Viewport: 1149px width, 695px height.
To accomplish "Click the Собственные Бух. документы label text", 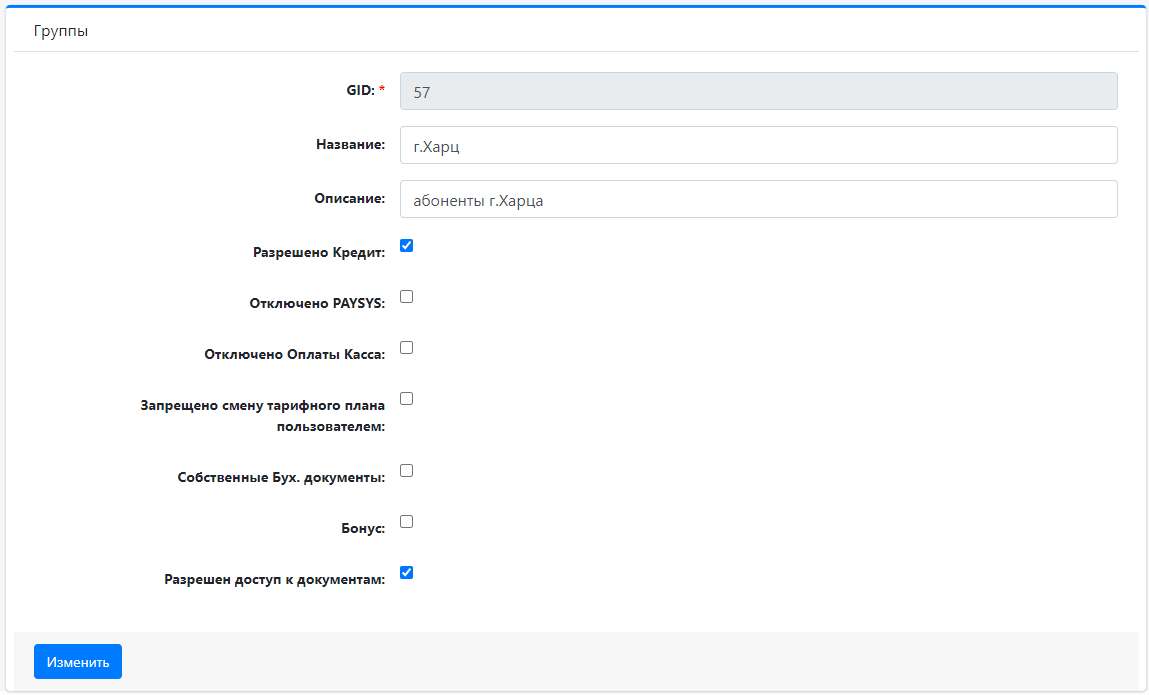I will 281,477.
